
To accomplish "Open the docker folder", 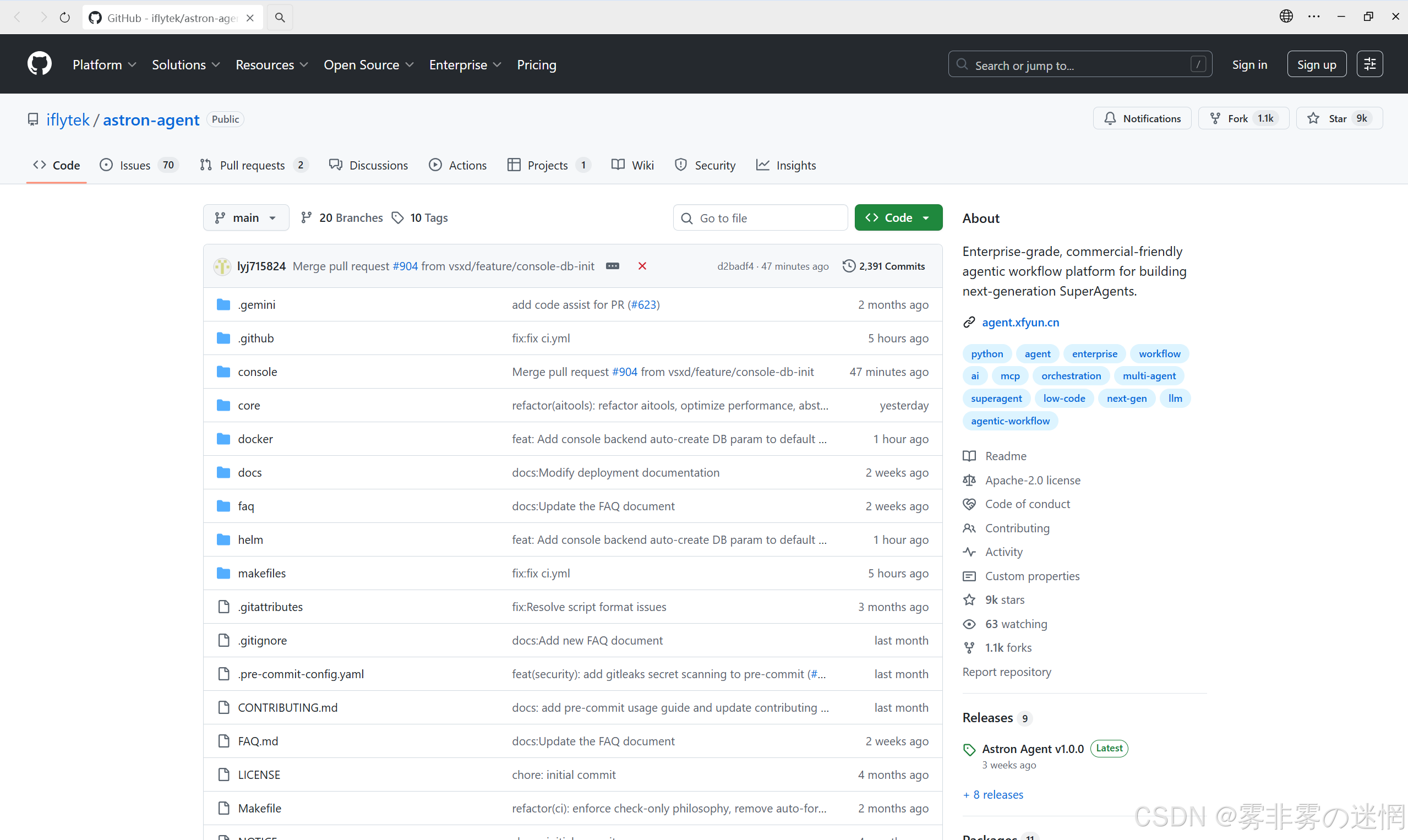I will [x=255, y=439].
